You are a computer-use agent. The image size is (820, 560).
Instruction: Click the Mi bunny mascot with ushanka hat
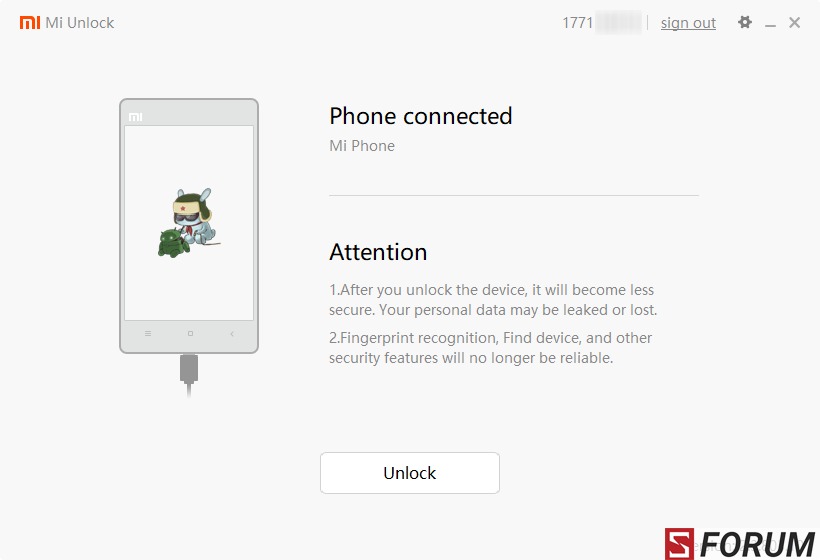click(x=195, y=216)
